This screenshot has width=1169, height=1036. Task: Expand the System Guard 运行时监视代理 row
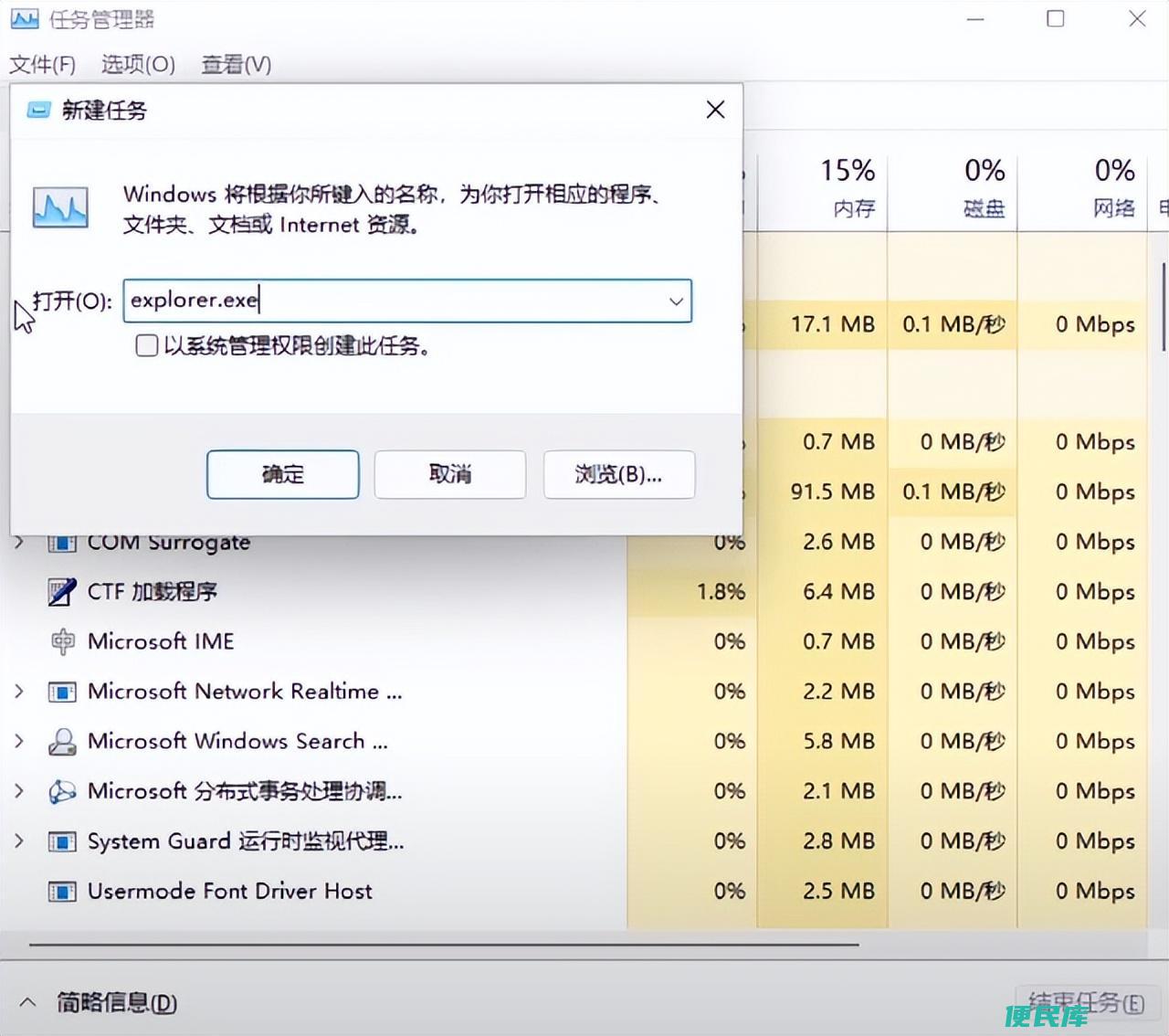19,841
